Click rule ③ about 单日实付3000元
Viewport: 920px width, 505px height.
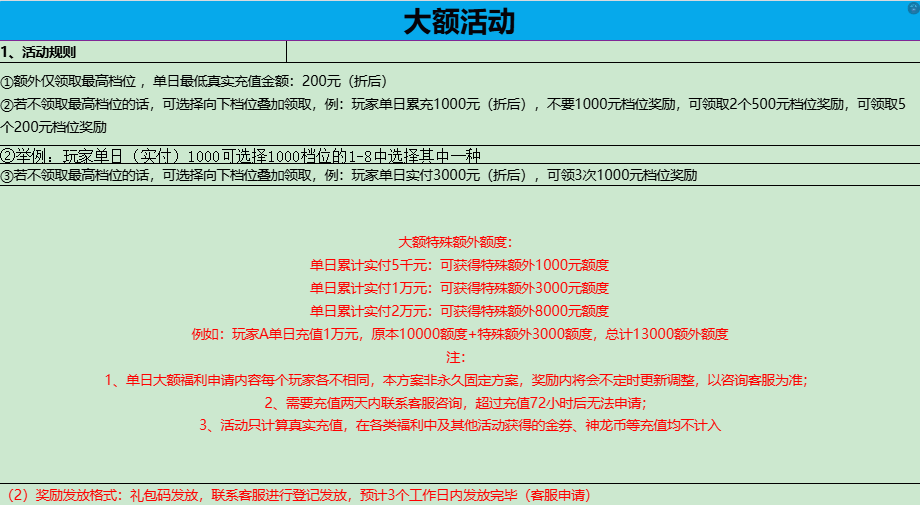pyautogui.click(x=349, y=175)
